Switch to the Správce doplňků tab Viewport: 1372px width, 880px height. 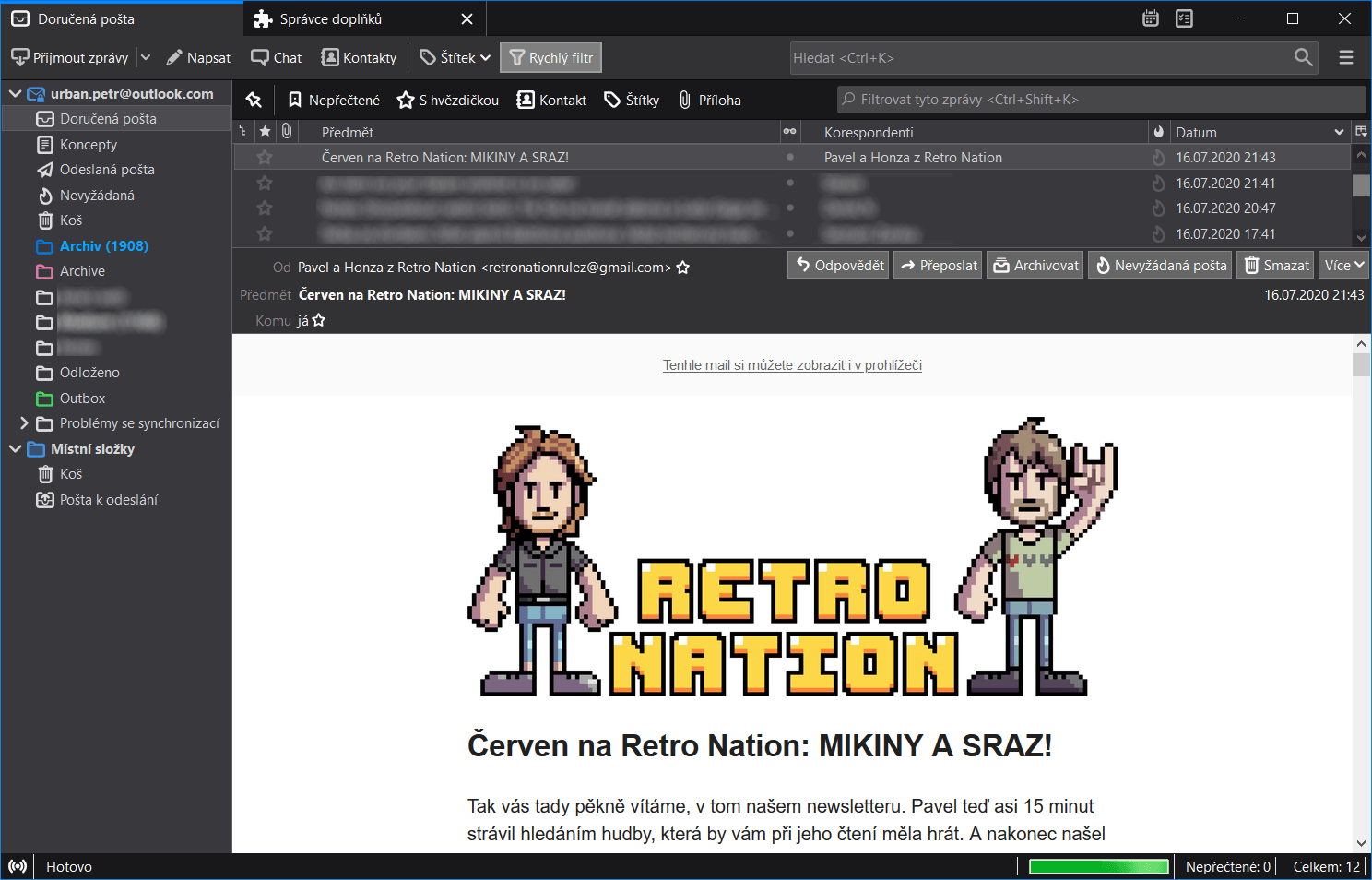pyautogui.click(x=364, y=18)
